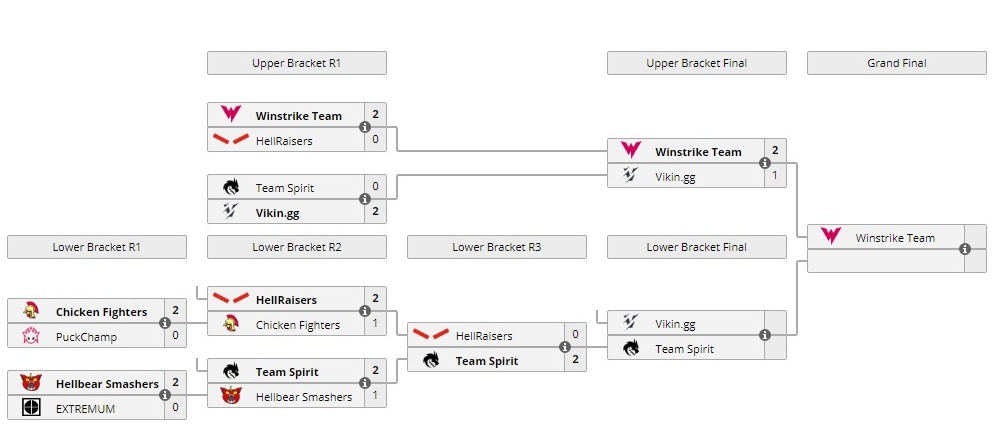Select the Upper Bracket R1 header

click(x=297, y=63)
